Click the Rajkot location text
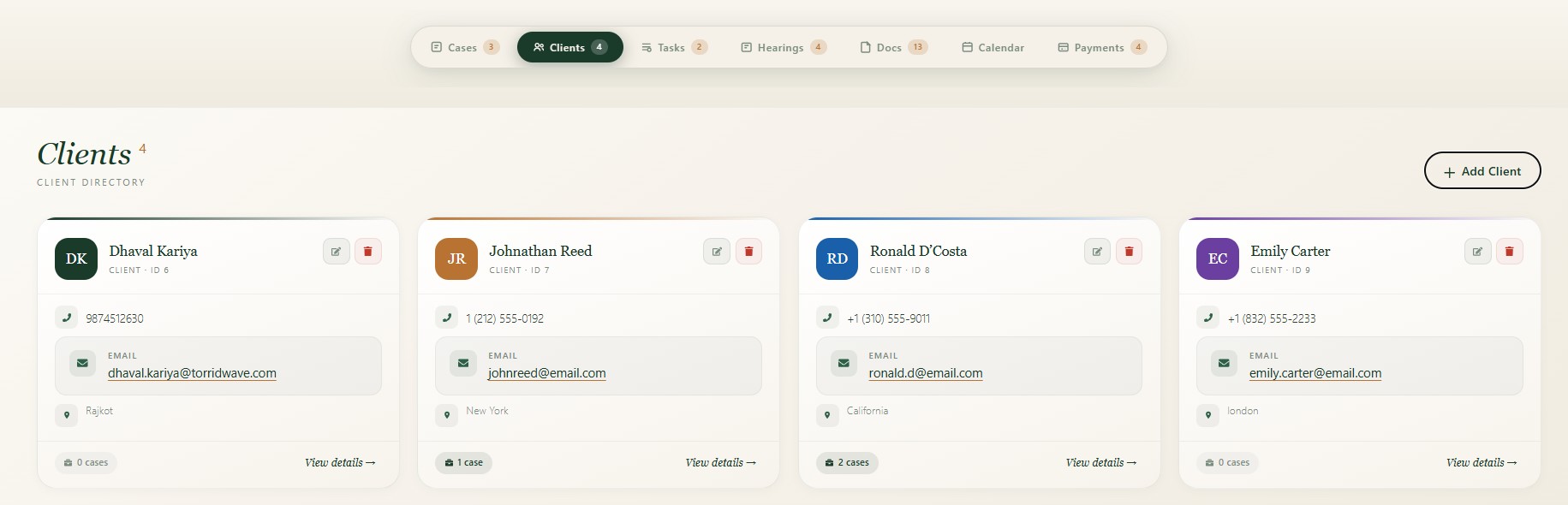Viewport: 1568px width, 505px height. click(99, 411)
